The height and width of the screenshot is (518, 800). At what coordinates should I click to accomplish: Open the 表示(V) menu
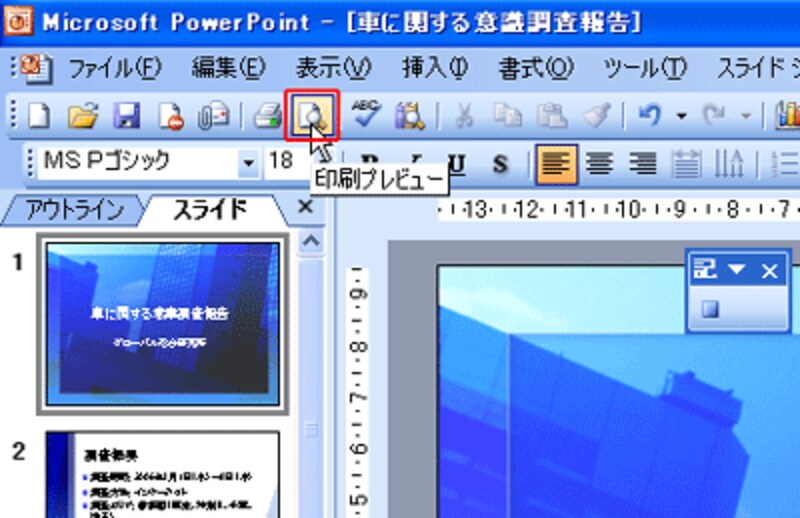334,68
